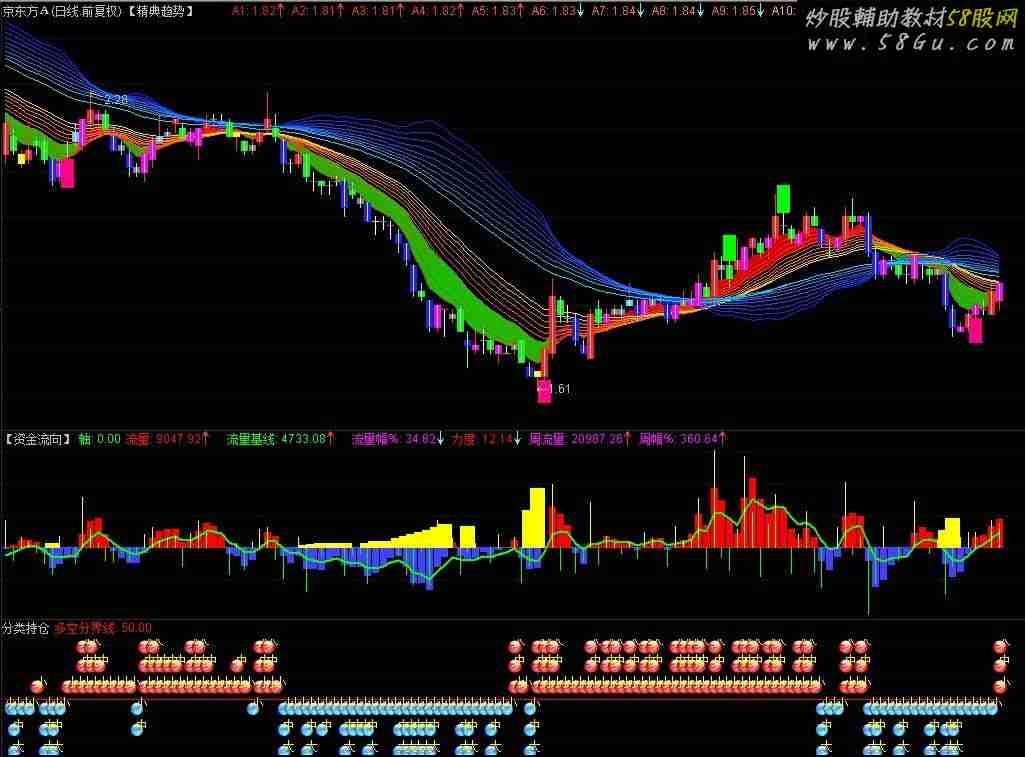Click the A2: 1.81 indicator value
This screenshot has width=1025, height=757.
pos(318,11)
